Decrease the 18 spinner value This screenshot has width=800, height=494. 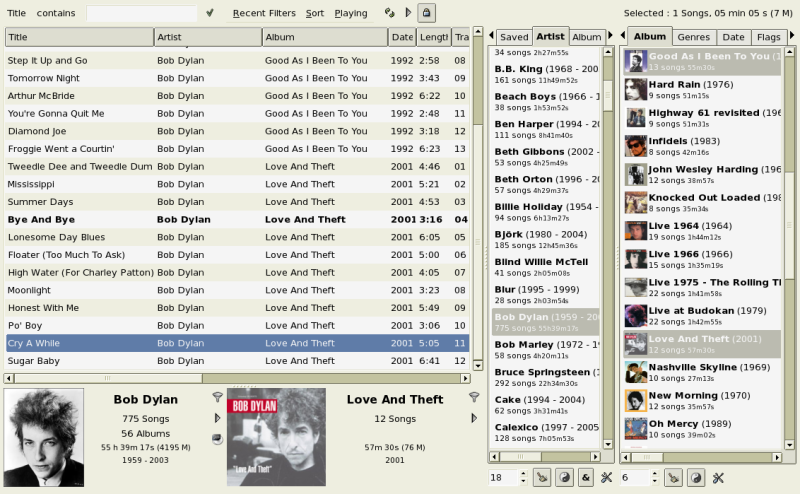pyautogui.click(x=523, y=481)
